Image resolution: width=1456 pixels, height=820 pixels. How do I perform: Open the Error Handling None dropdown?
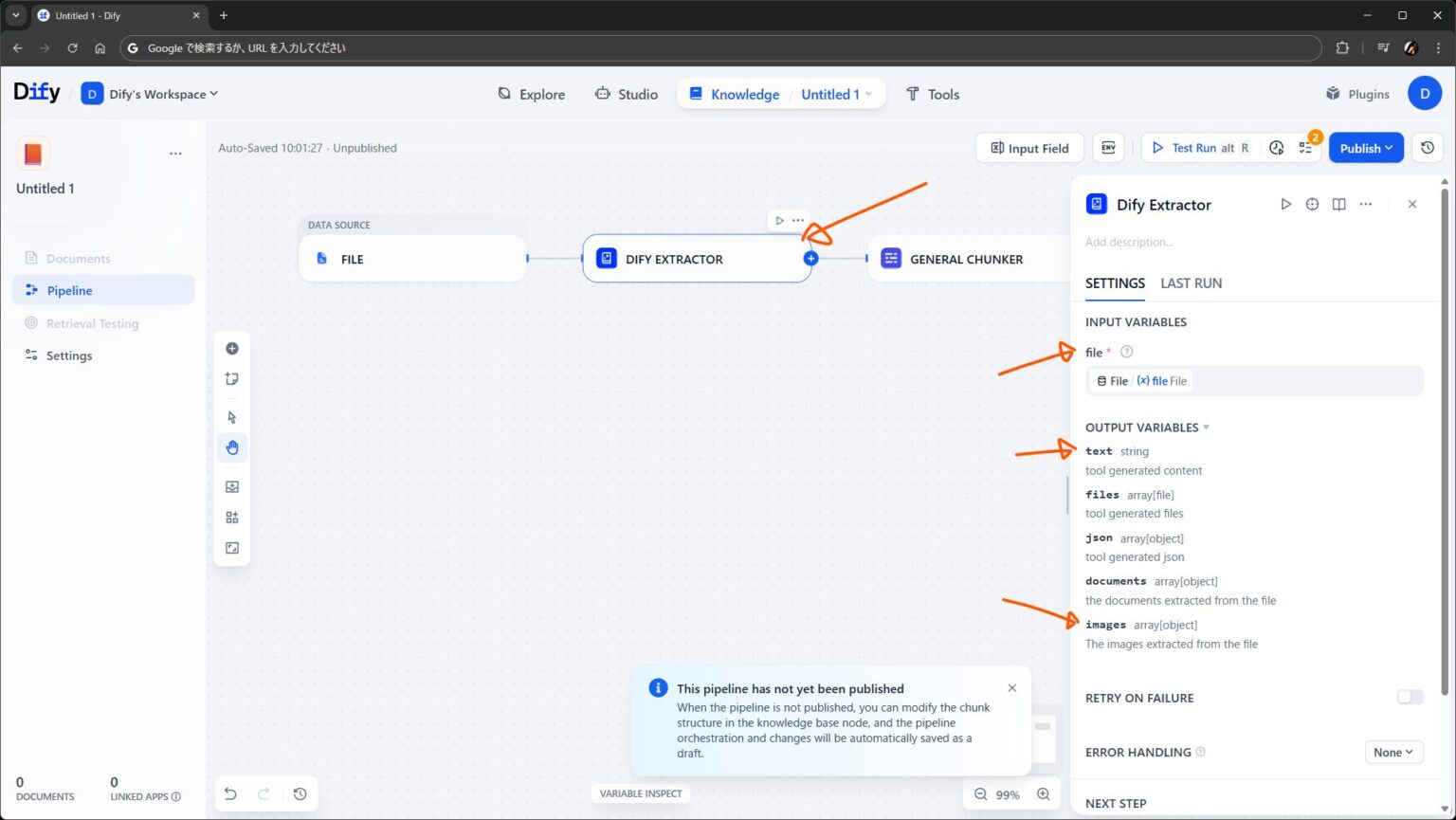pyautogui.click(x=1392, y=752)
